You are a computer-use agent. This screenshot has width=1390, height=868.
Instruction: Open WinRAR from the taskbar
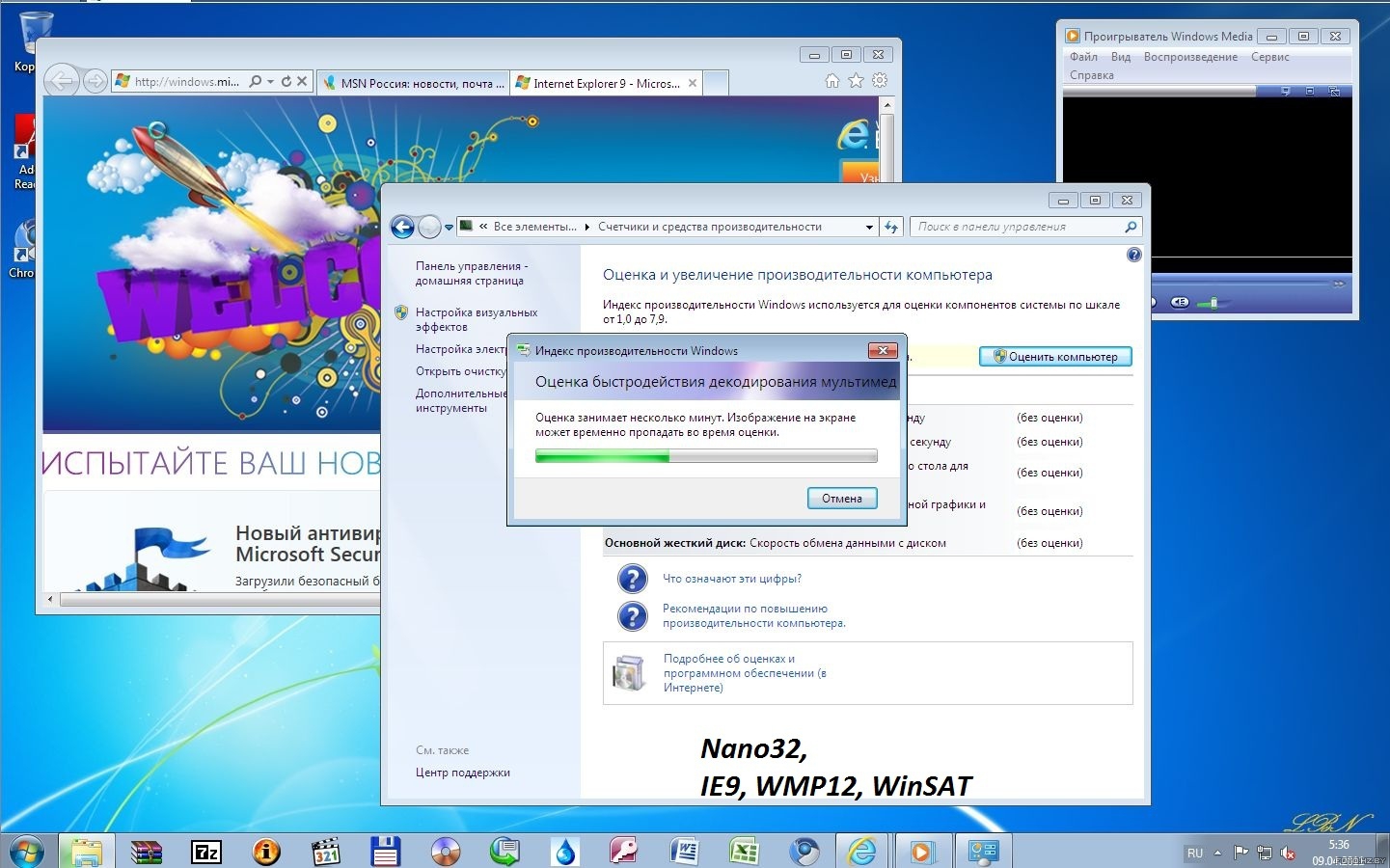(146, 852)
